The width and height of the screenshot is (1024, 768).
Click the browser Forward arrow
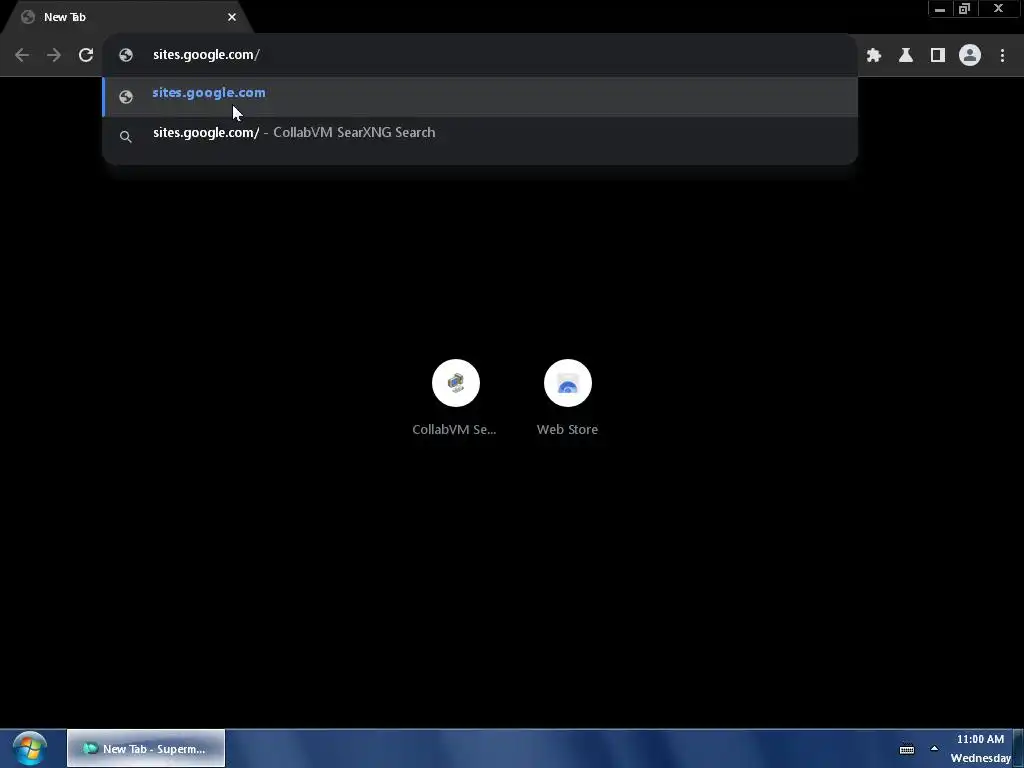(x=54, y=55)
